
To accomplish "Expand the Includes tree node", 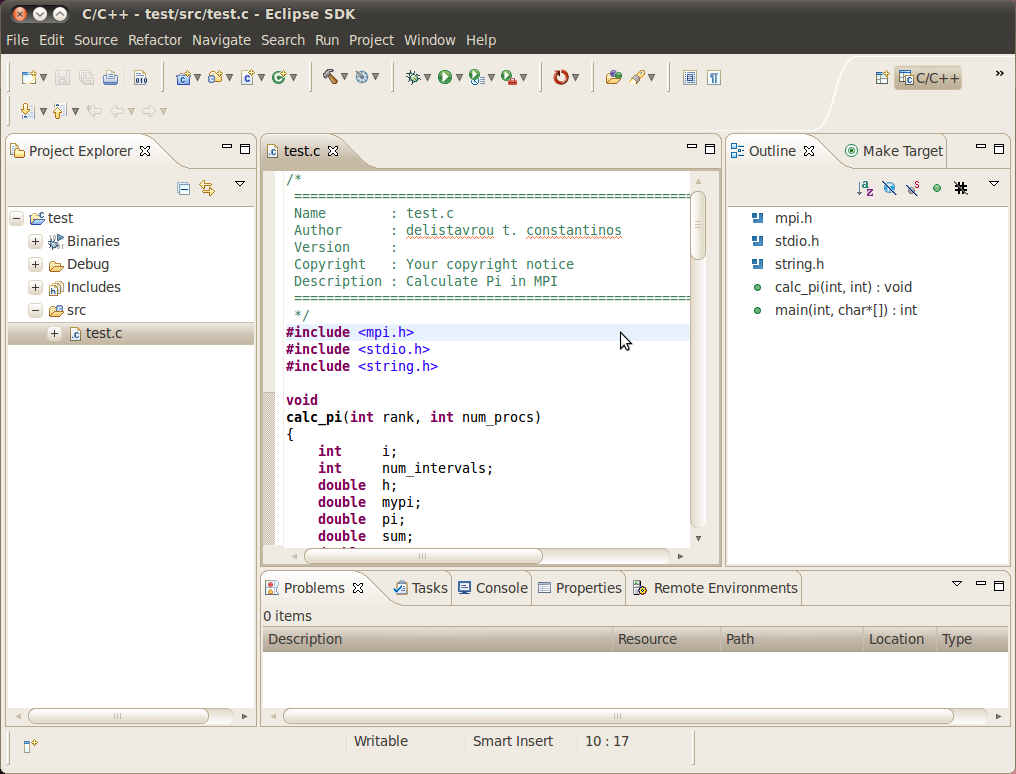I will pyautogui.click(x=36, y=288).
